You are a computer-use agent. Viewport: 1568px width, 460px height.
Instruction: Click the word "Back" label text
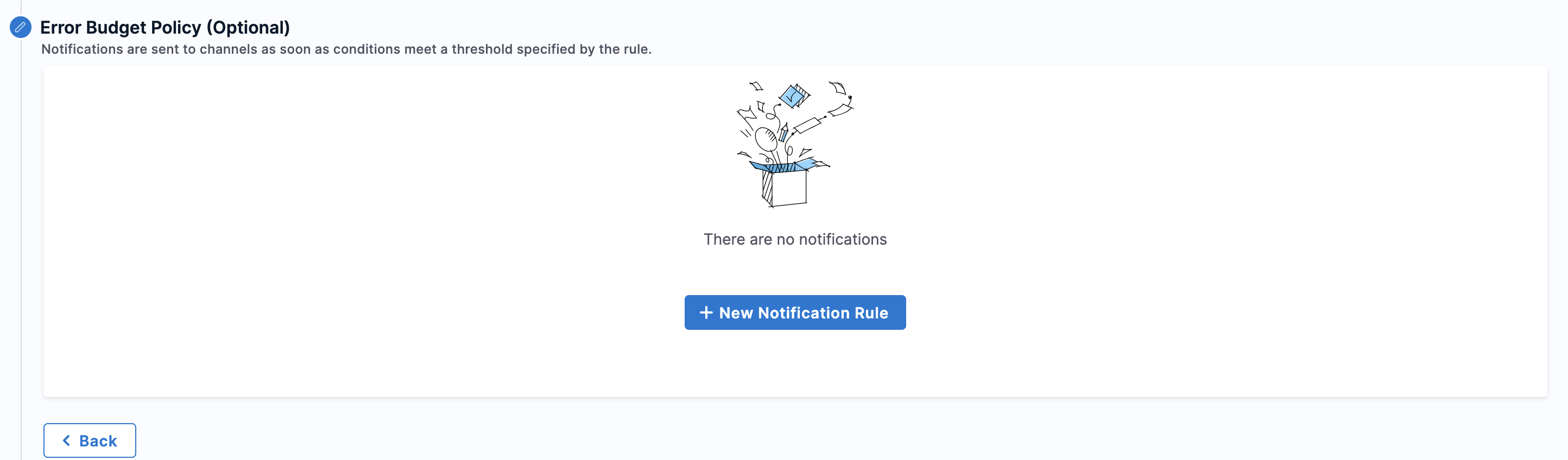click(x=98, y=441)
